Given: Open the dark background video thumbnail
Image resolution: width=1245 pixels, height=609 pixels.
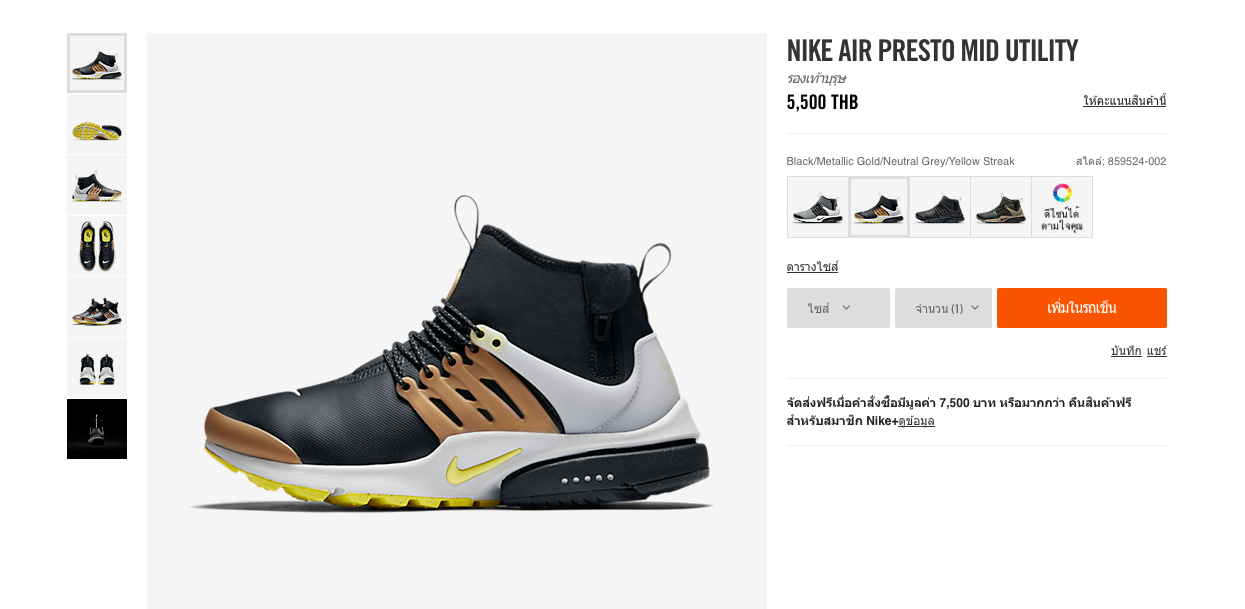Looking at the screenshot, I should coord(97,429).
